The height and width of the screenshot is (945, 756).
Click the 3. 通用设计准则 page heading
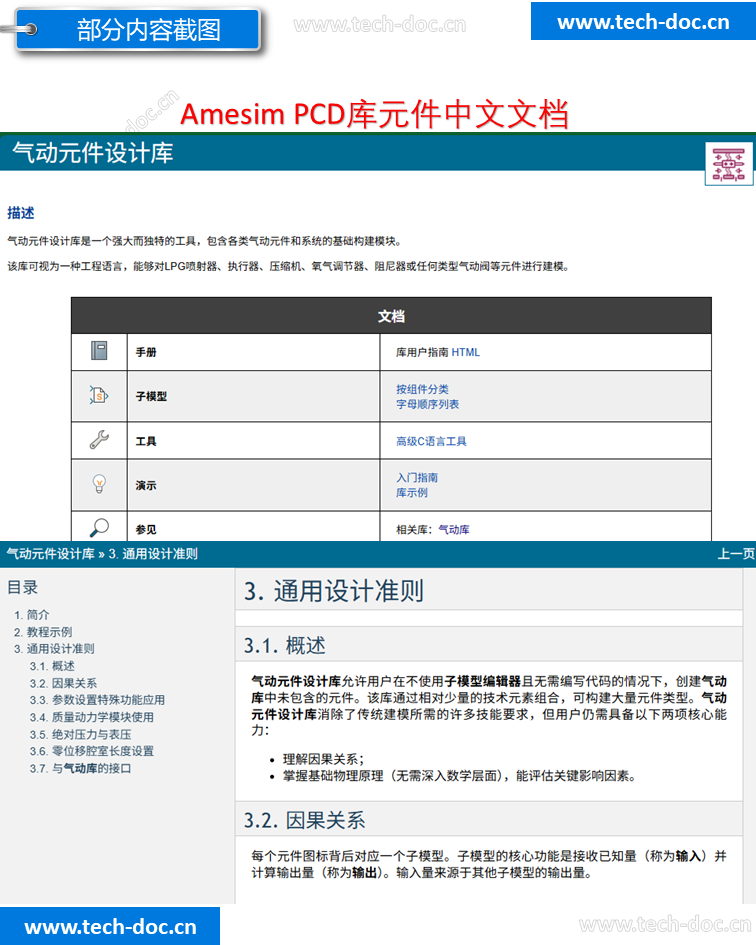[333, 591]
